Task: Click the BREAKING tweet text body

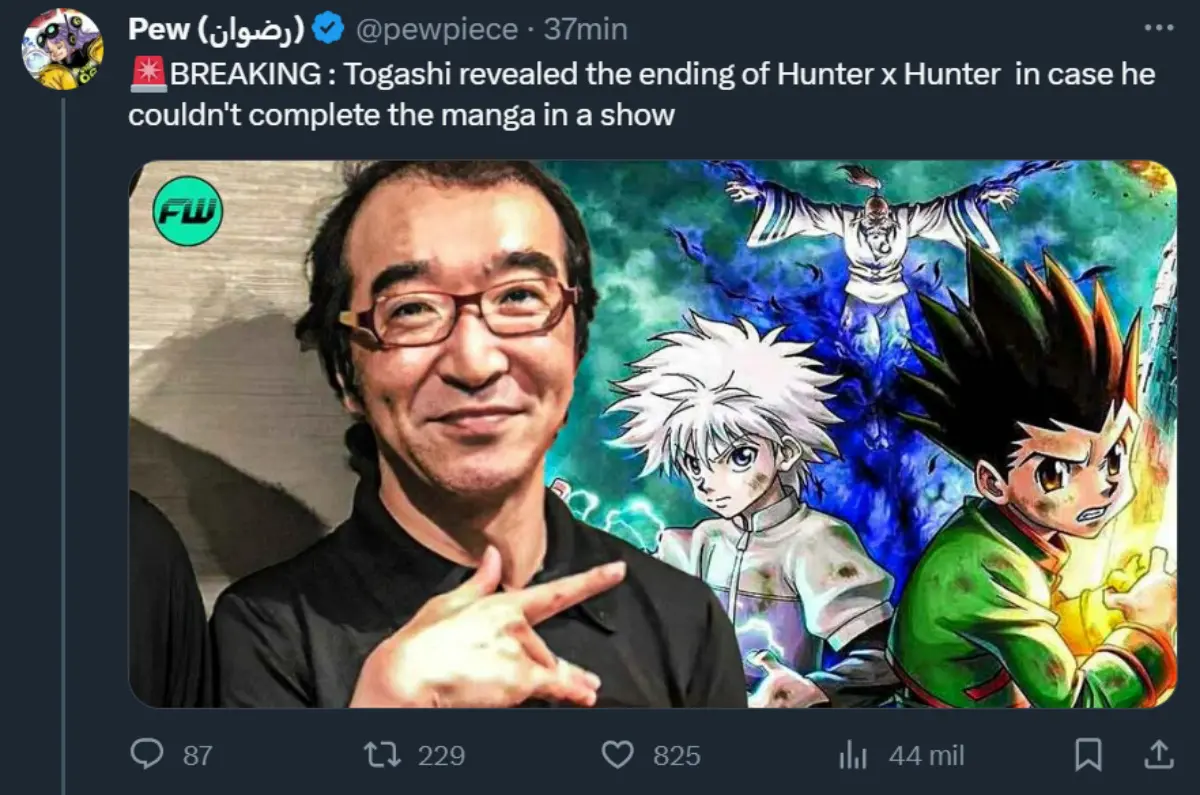Action: click(x=641, y=94)
